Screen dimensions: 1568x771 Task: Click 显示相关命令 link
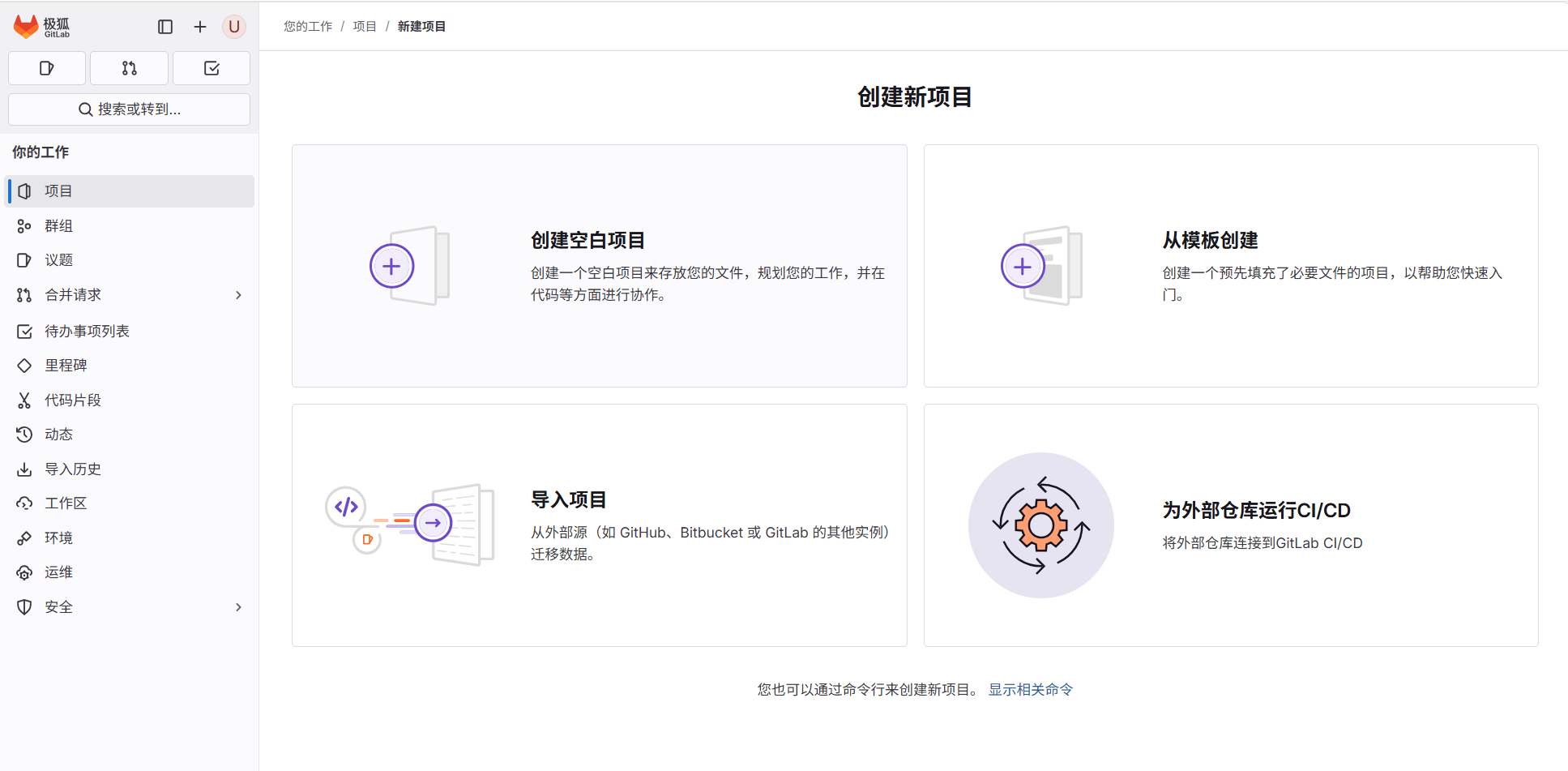pos(1031,690)
